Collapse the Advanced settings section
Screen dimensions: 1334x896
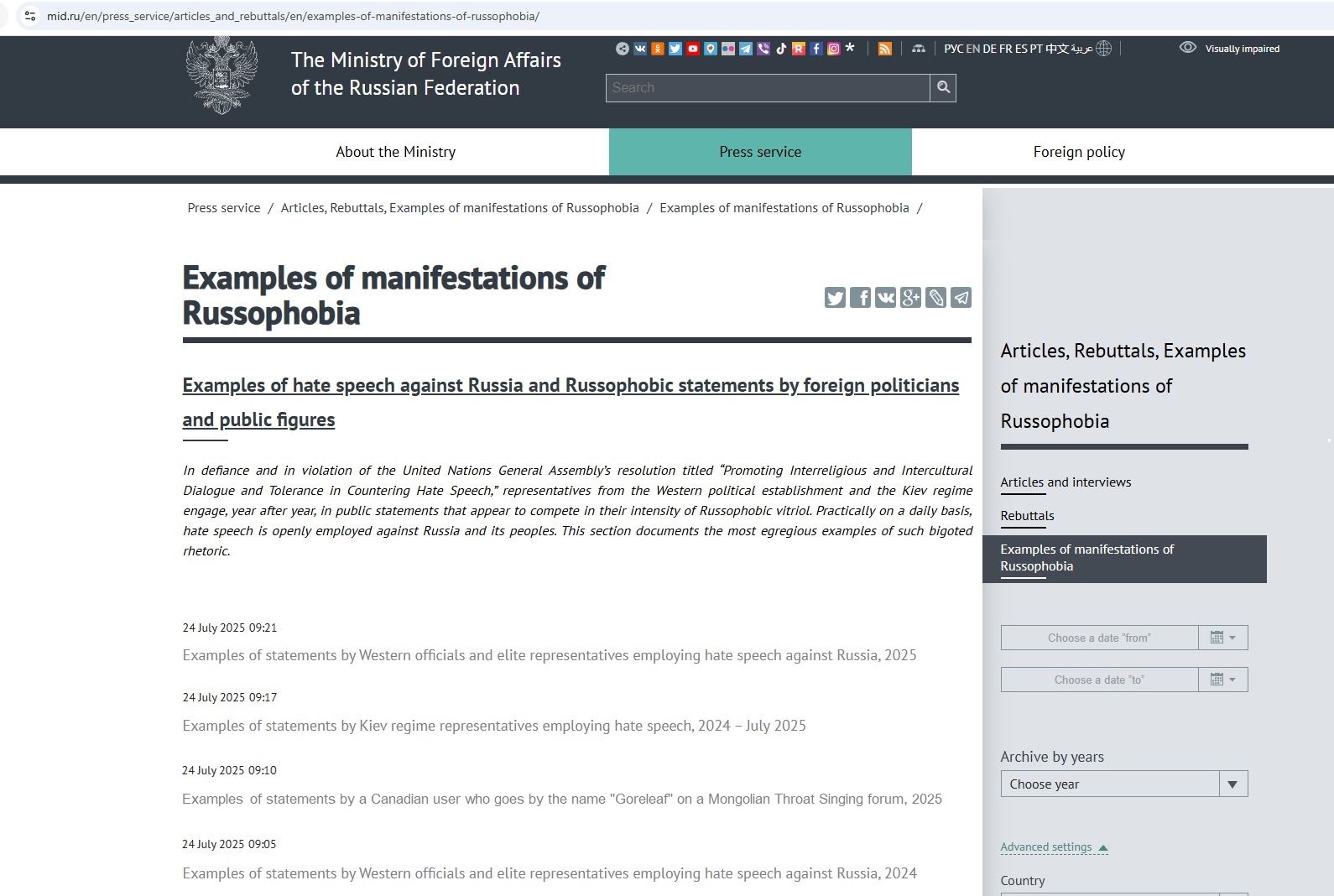point(1055,847)
